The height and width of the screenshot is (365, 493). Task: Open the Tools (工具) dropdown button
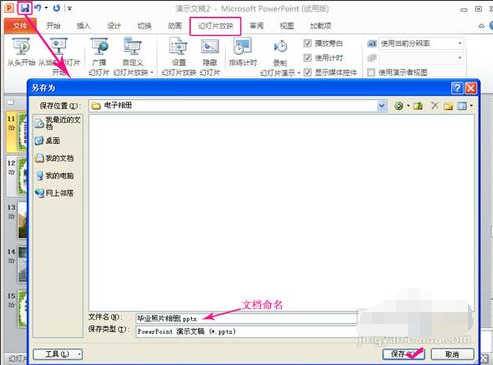tap(58, 354)
